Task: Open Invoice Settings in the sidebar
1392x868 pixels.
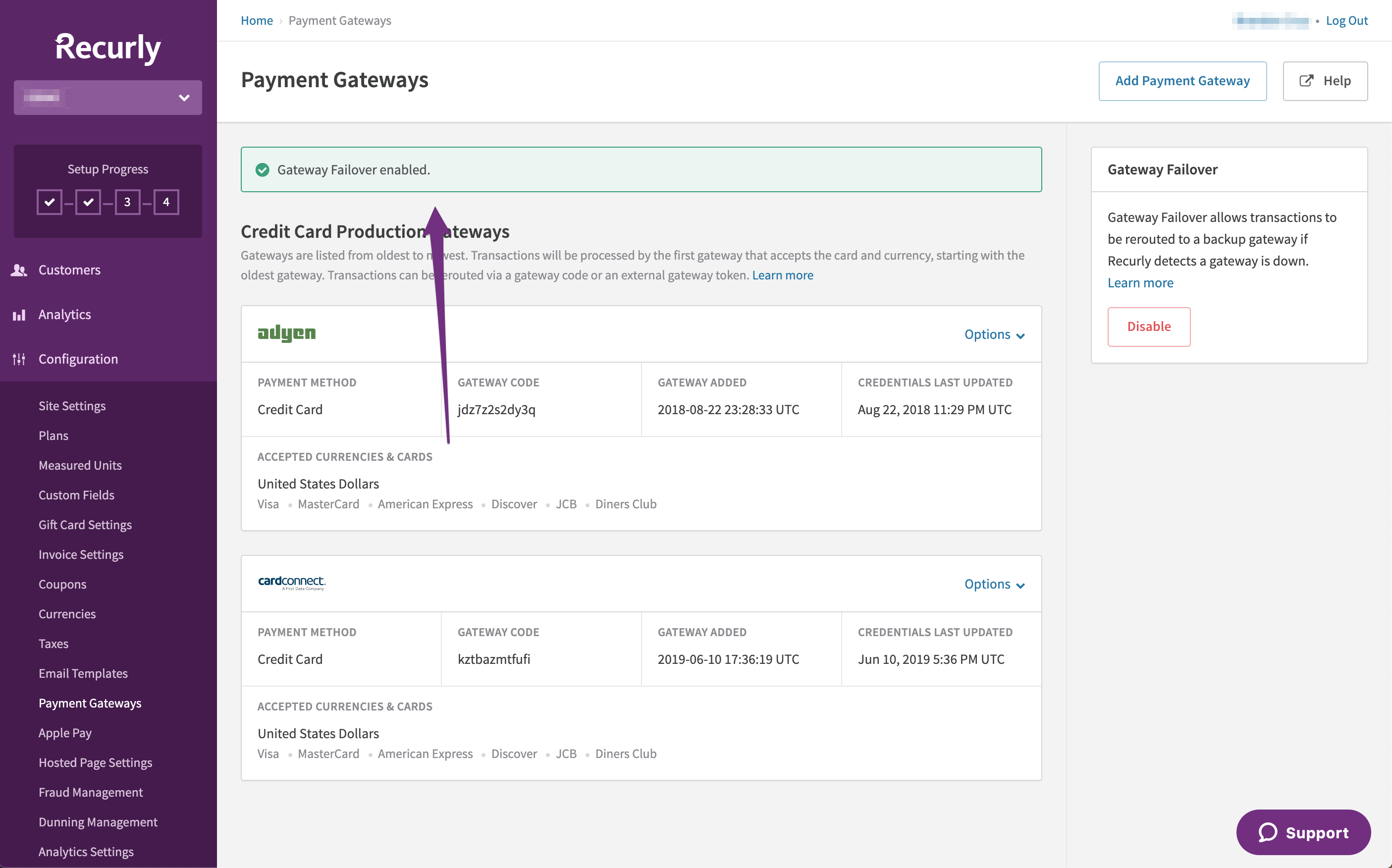Action: point(81,554)
